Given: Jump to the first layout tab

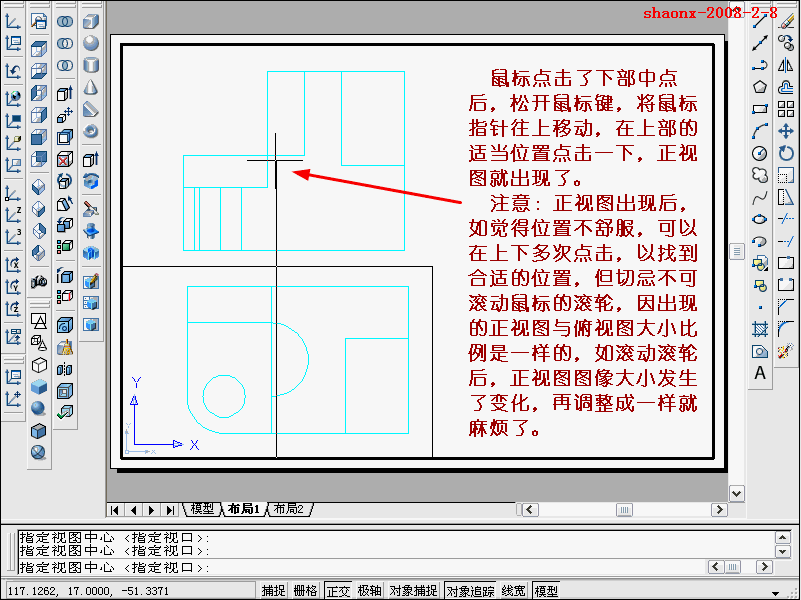Looking at the screenshot, I should coord(114,510).
